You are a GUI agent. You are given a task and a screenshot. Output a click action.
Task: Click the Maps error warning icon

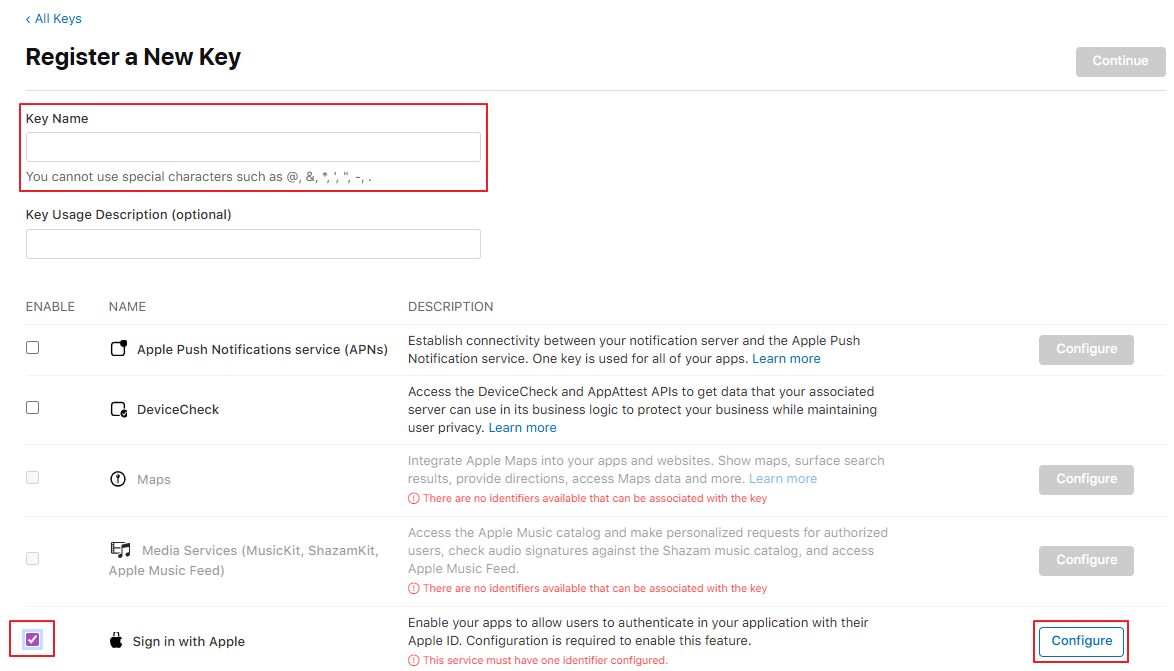click(414, 498)
